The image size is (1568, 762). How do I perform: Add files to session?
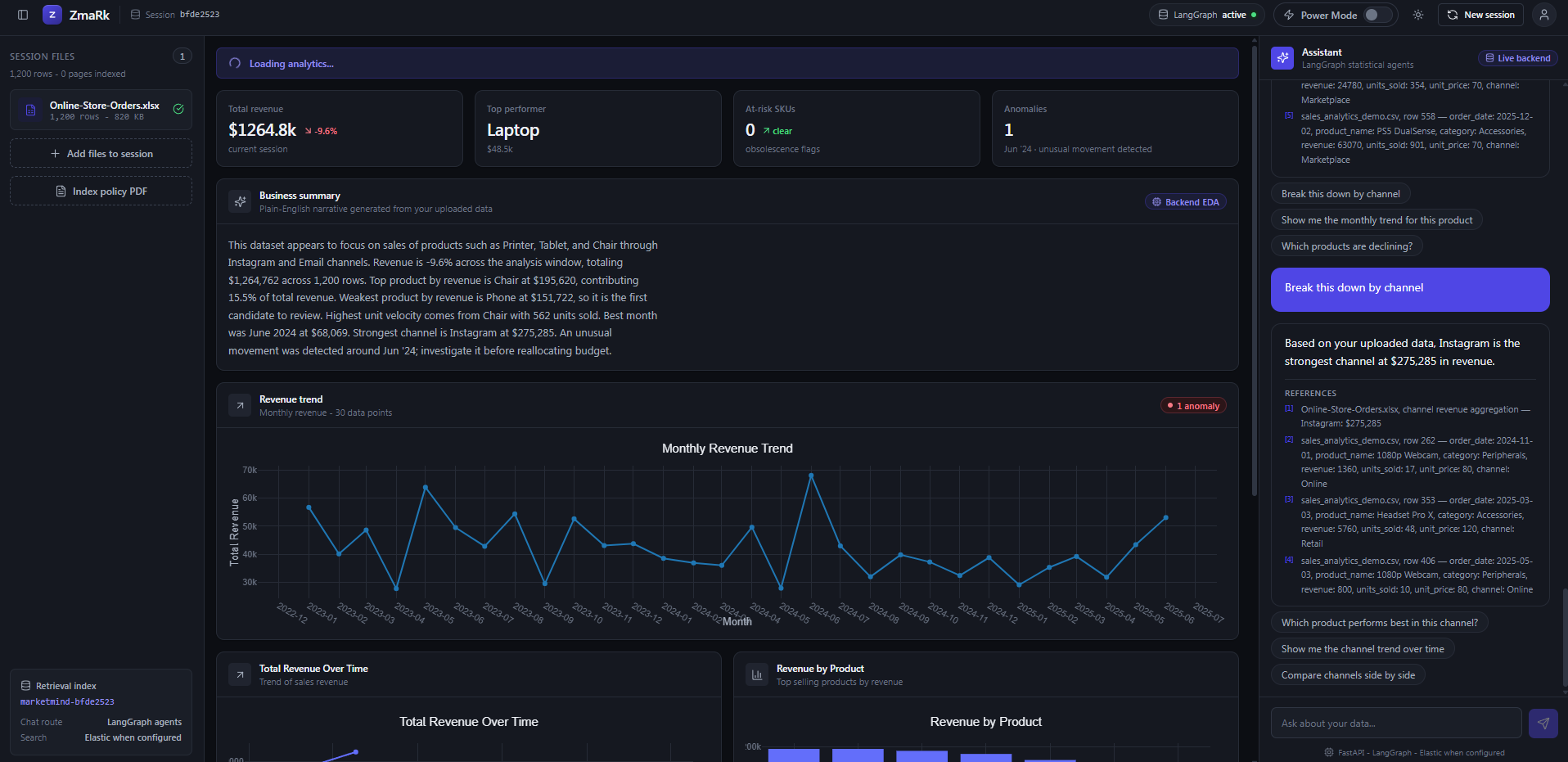point(101,153)
